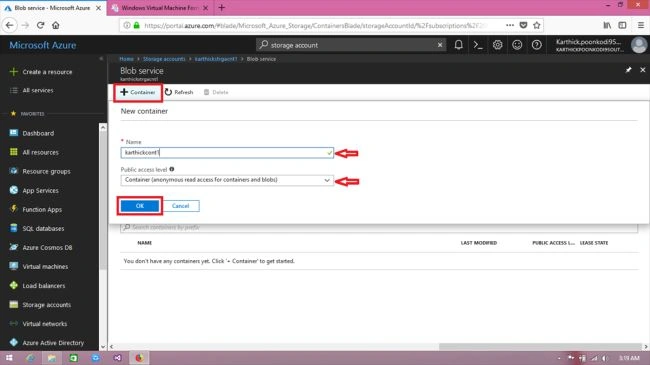Pin the Blob service blade
The height and width of the screenshot is (365, 650).
click(x=628, y=70)
